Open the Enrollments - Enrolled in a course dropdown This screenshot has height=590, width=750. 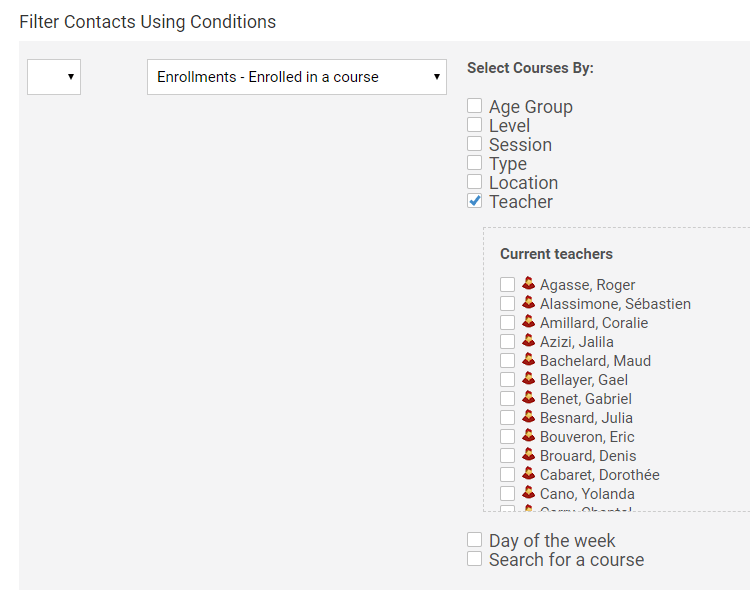pyautogui.click(x=296, y=77)
